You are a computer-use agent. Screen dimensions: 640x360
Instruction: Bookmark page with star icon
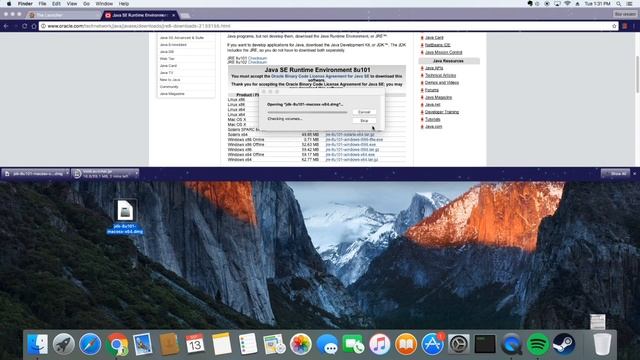614,26
